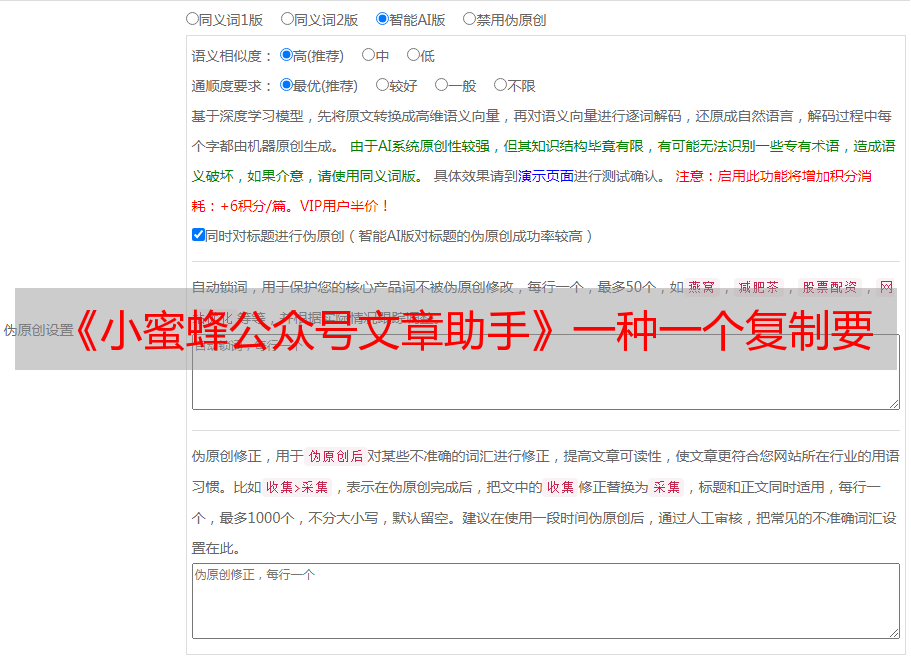This screenshot has height=658, width=911.
Task: Set 通顺度要求 to 不限
Action: point(500,85)
